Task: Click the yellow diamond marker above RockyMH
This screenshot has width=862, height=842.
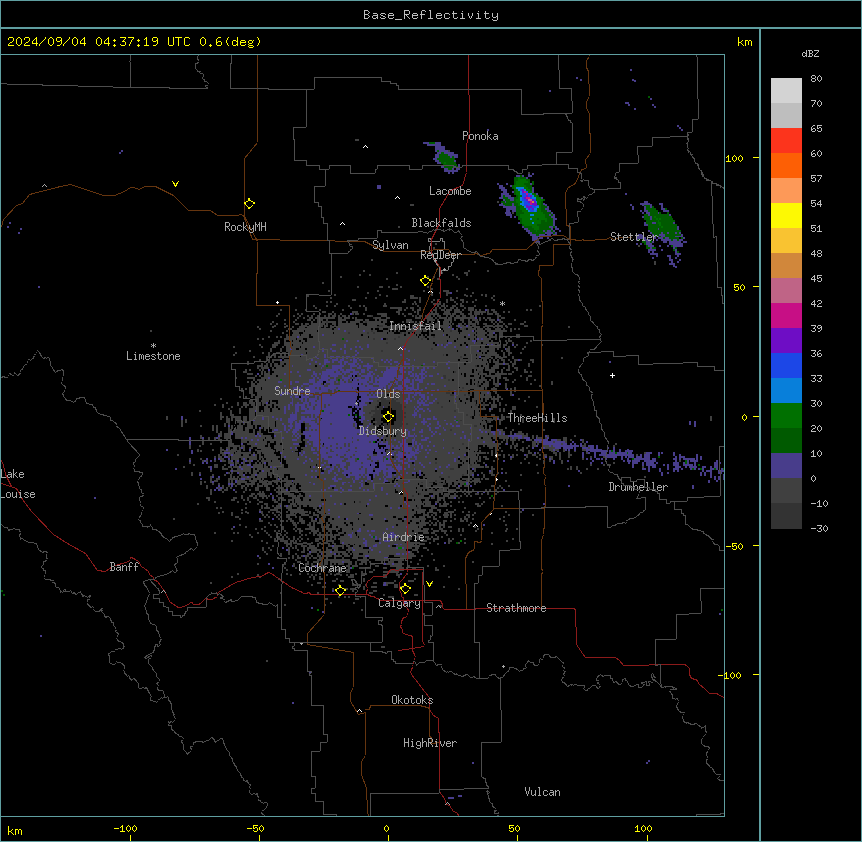Action: pos(250,204)
